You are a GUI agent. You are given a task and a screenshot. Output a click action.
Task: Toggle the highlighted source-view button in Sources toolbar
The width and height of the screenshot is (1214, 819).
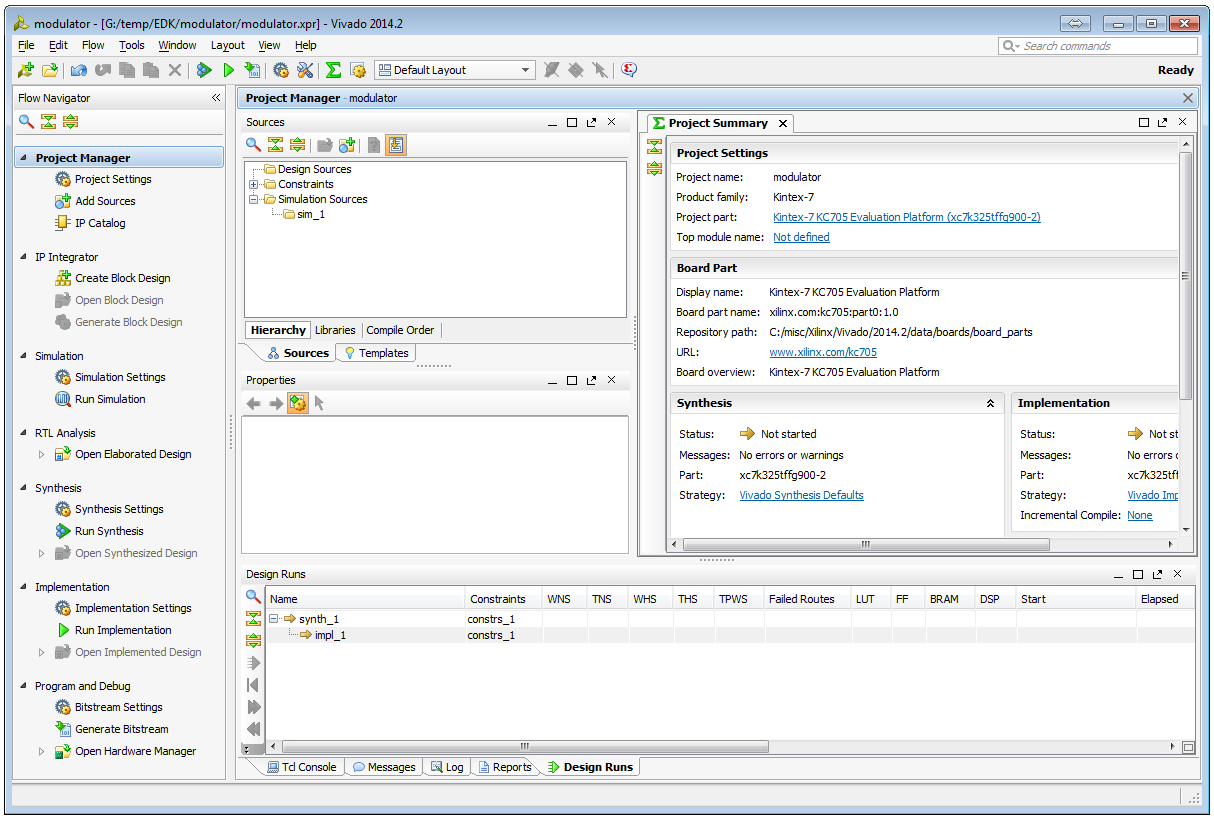(396, 145)
